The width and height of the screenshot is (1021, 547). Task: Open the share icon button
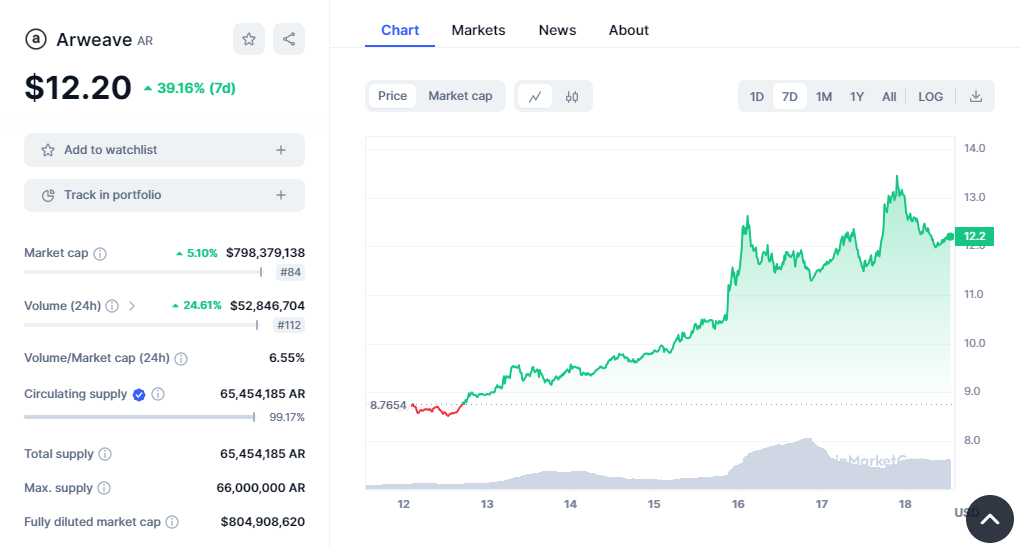tap(288, 39)
